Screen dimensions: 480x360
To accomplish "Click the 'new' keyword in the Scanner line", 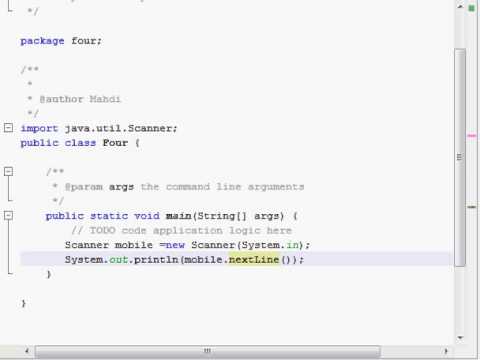I will 175,245.
